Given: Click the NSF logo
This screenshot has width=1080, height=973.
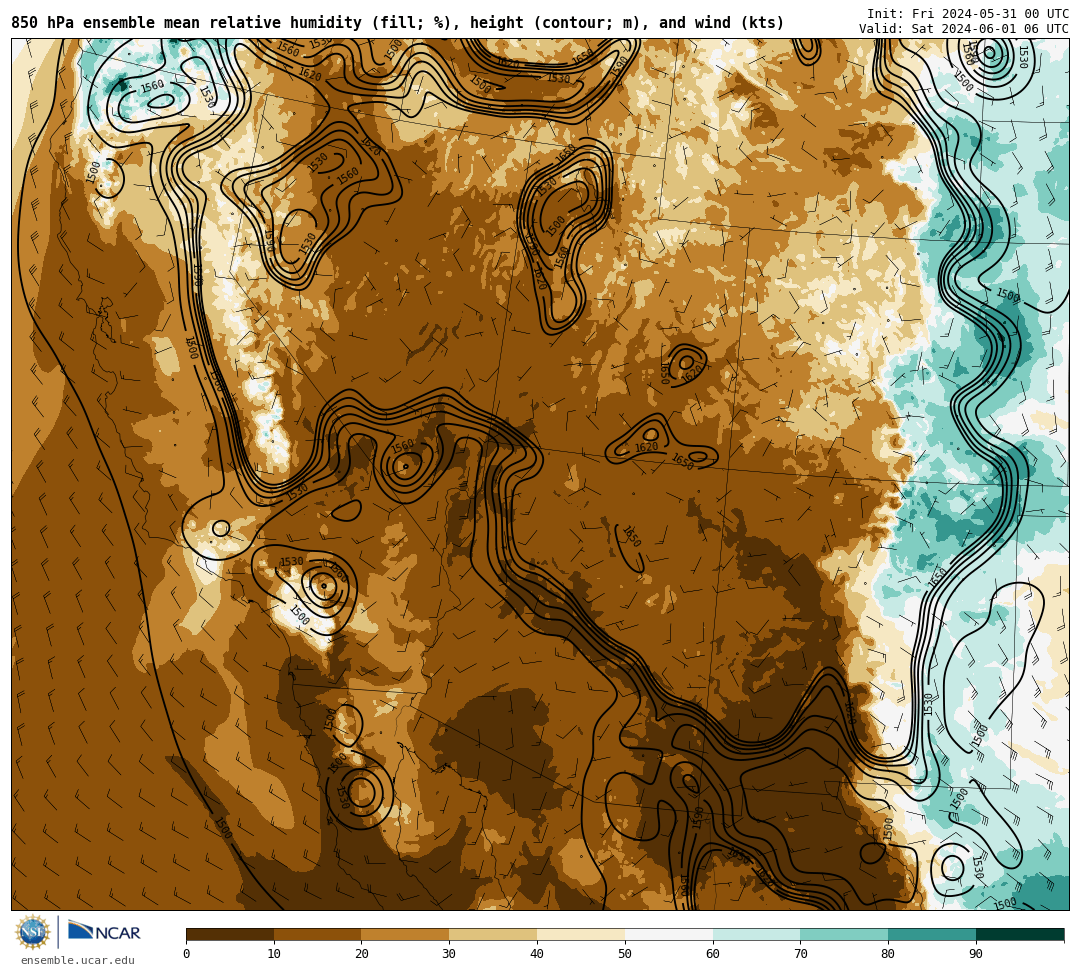Looking at the screenshot, I should click(x=33, y=932).
